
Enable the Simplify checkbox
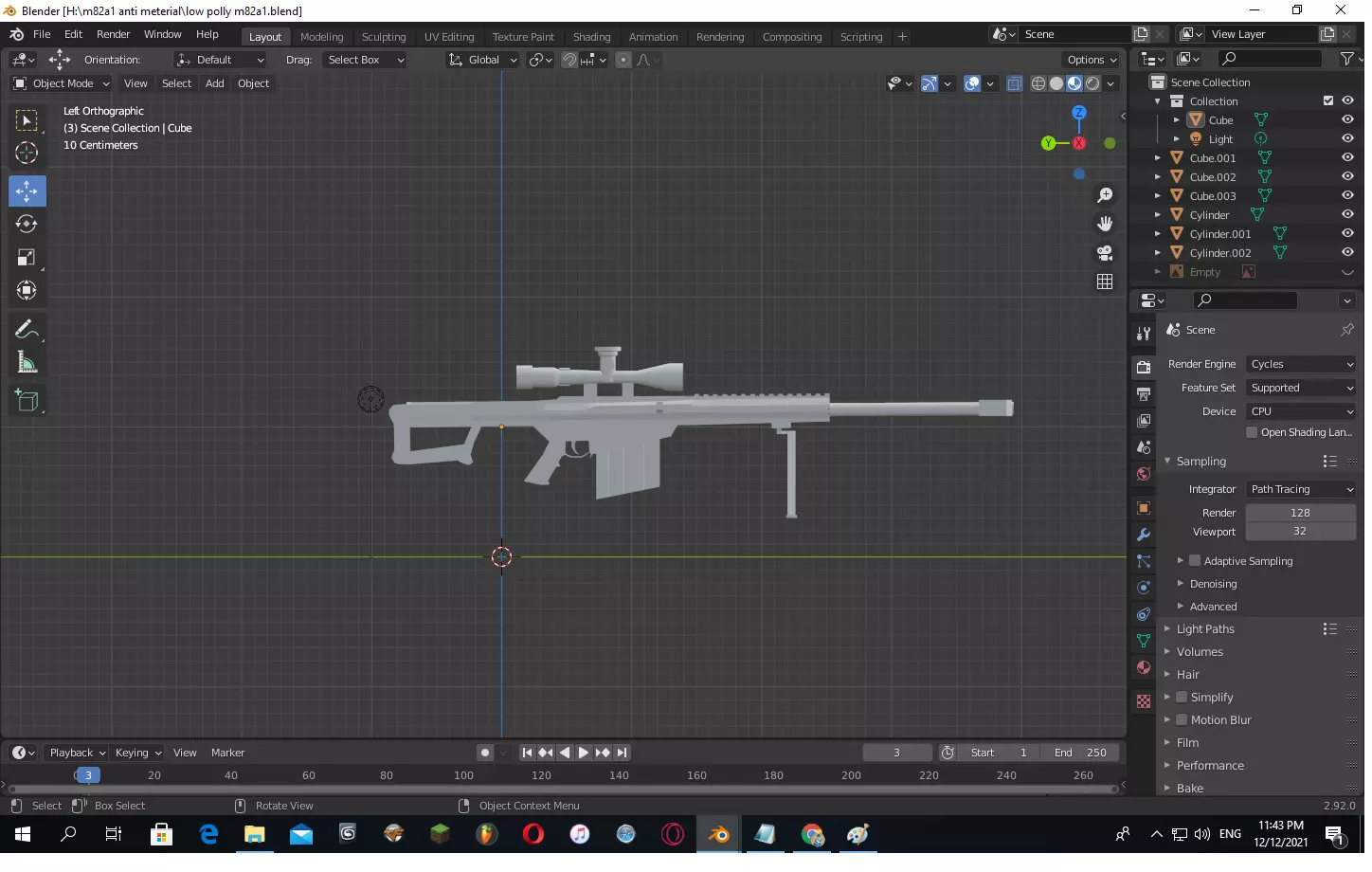(x=1182, y=699)
